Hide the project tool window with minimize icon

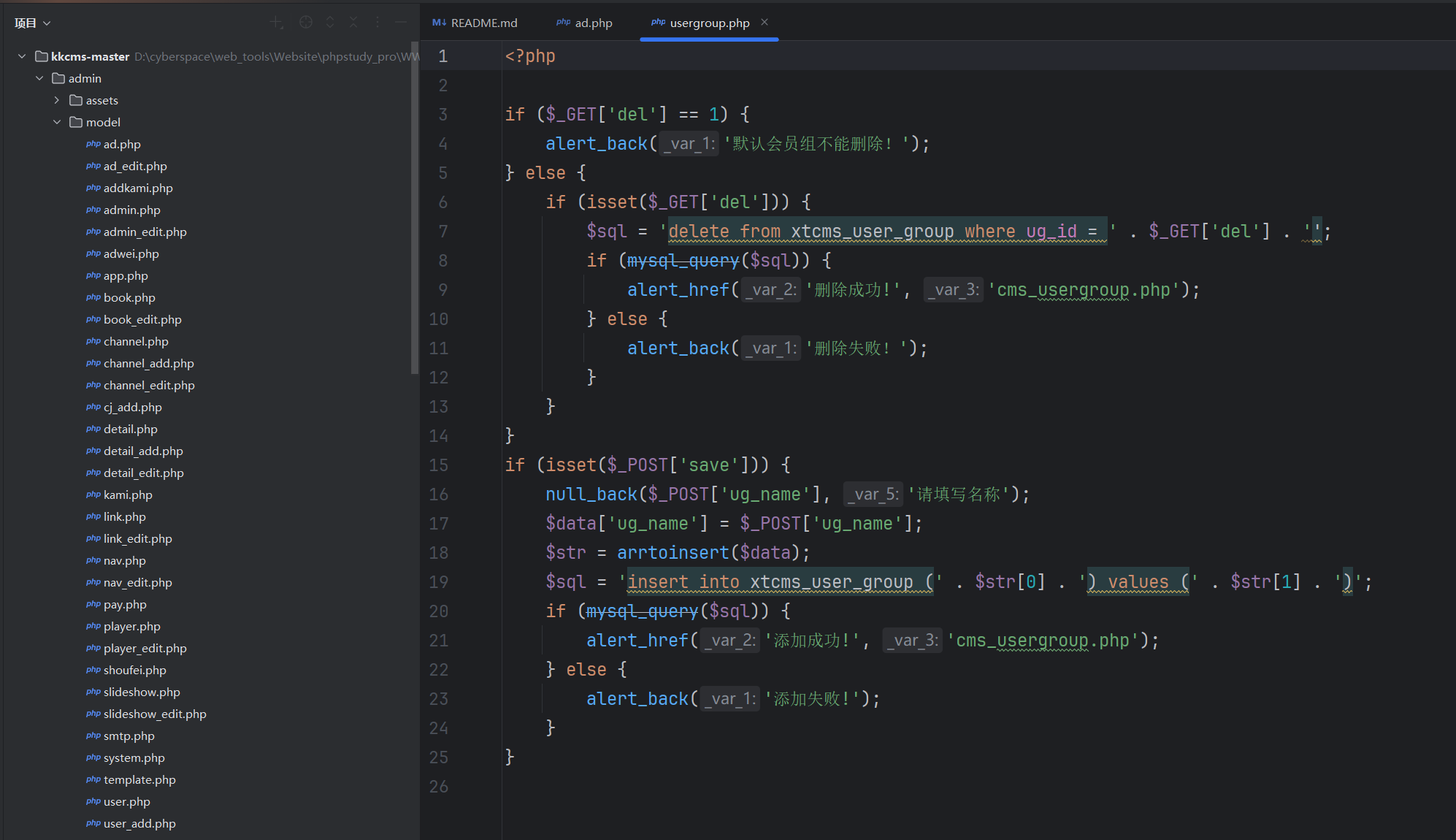click(x=401, y=23)
